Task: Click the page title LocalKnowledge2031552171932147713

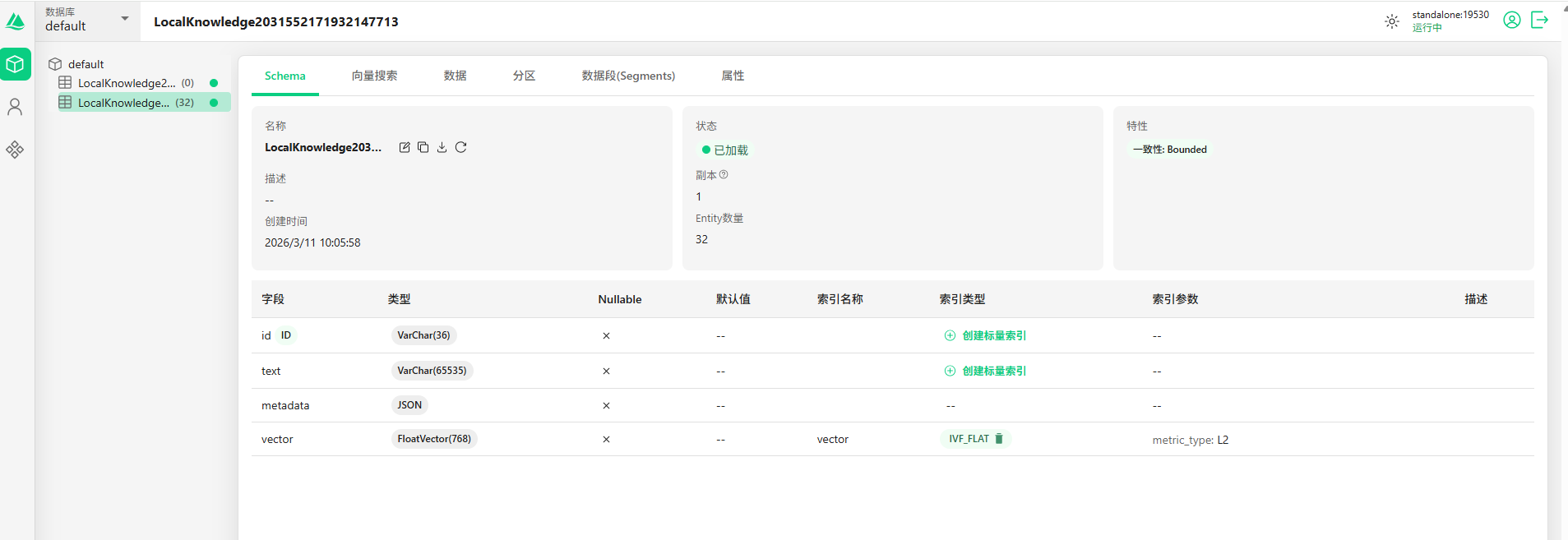Action: pos(276,21)
